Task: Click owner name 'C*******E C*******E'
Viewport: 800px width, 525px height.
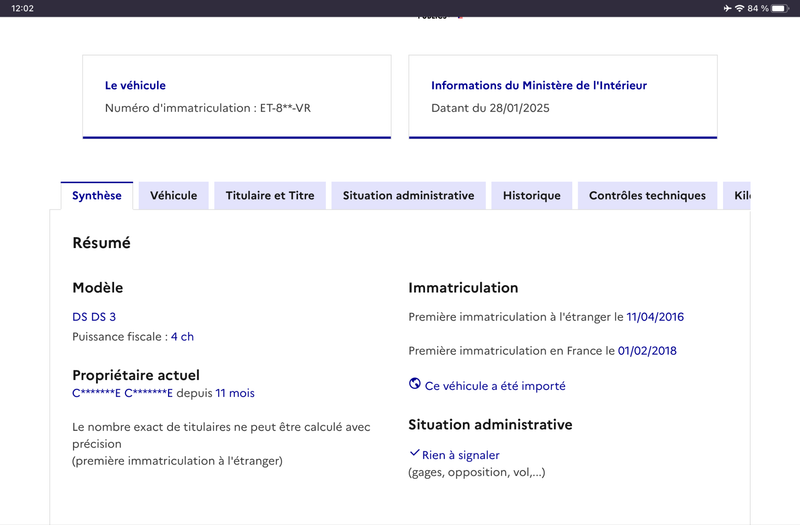Action: (x=122, y=393)
